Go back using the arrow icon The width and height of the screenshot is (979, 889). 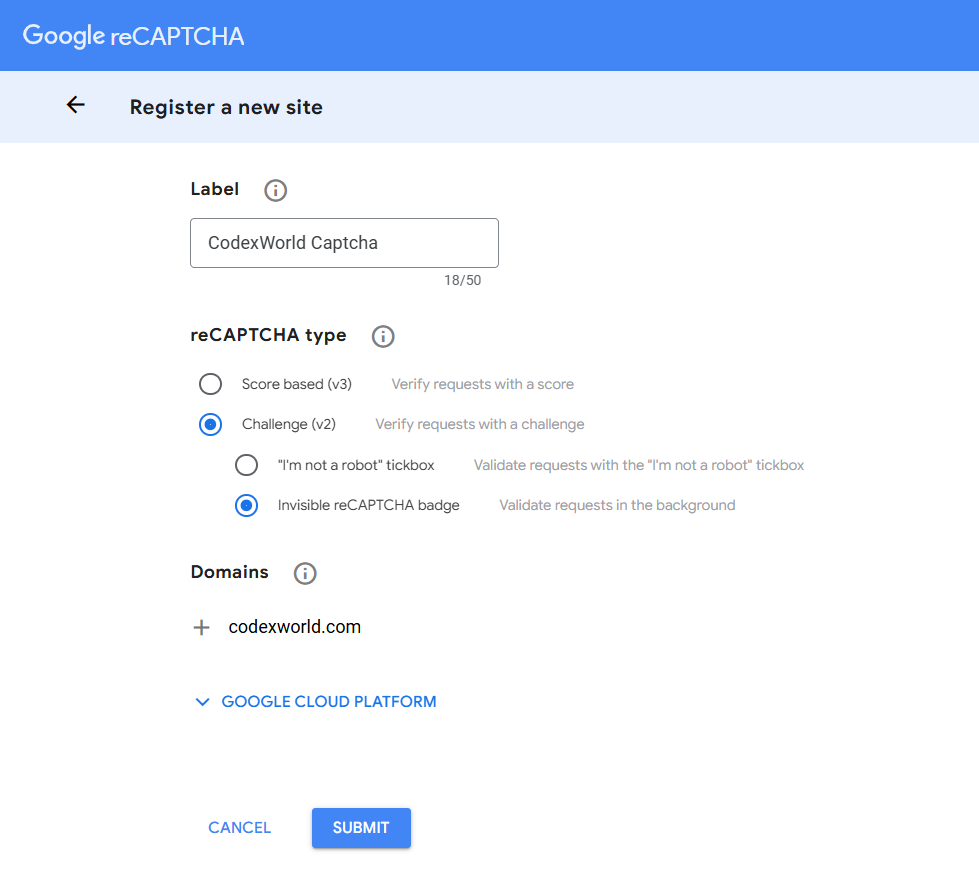[x=76, y=105]
